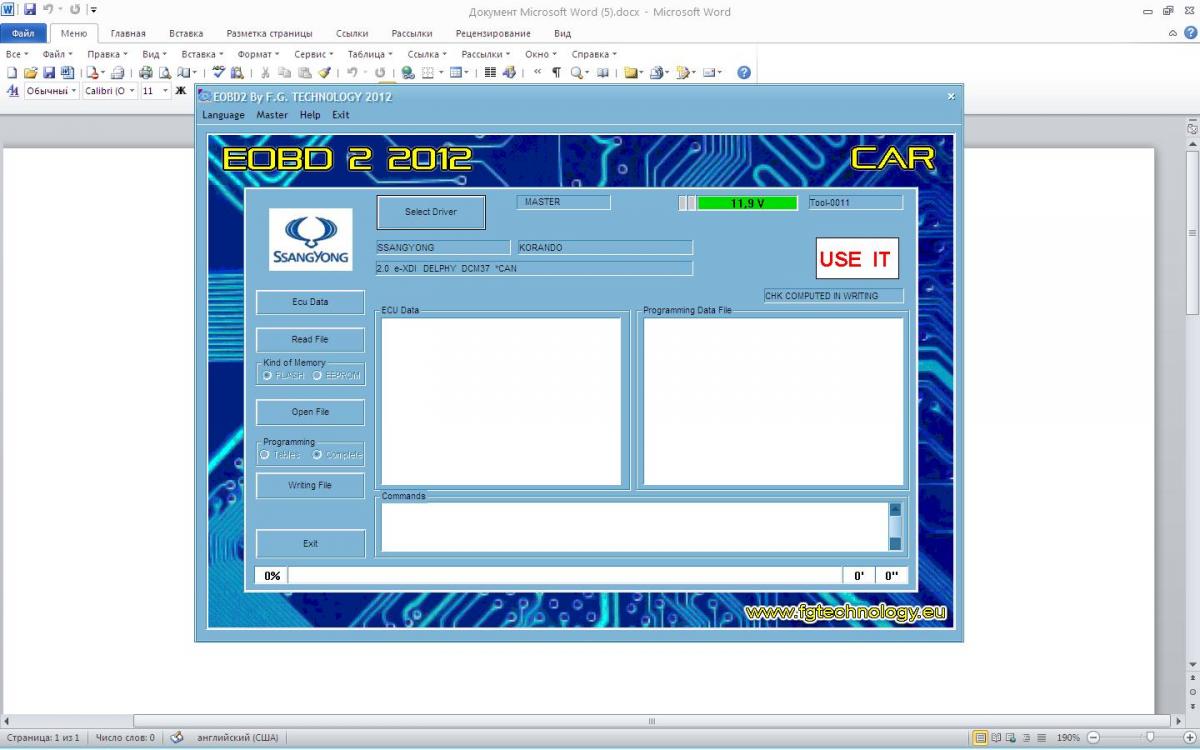Click the Exit button in left panel
This screenshot has width=1200, height=750.
click(310, 544)
